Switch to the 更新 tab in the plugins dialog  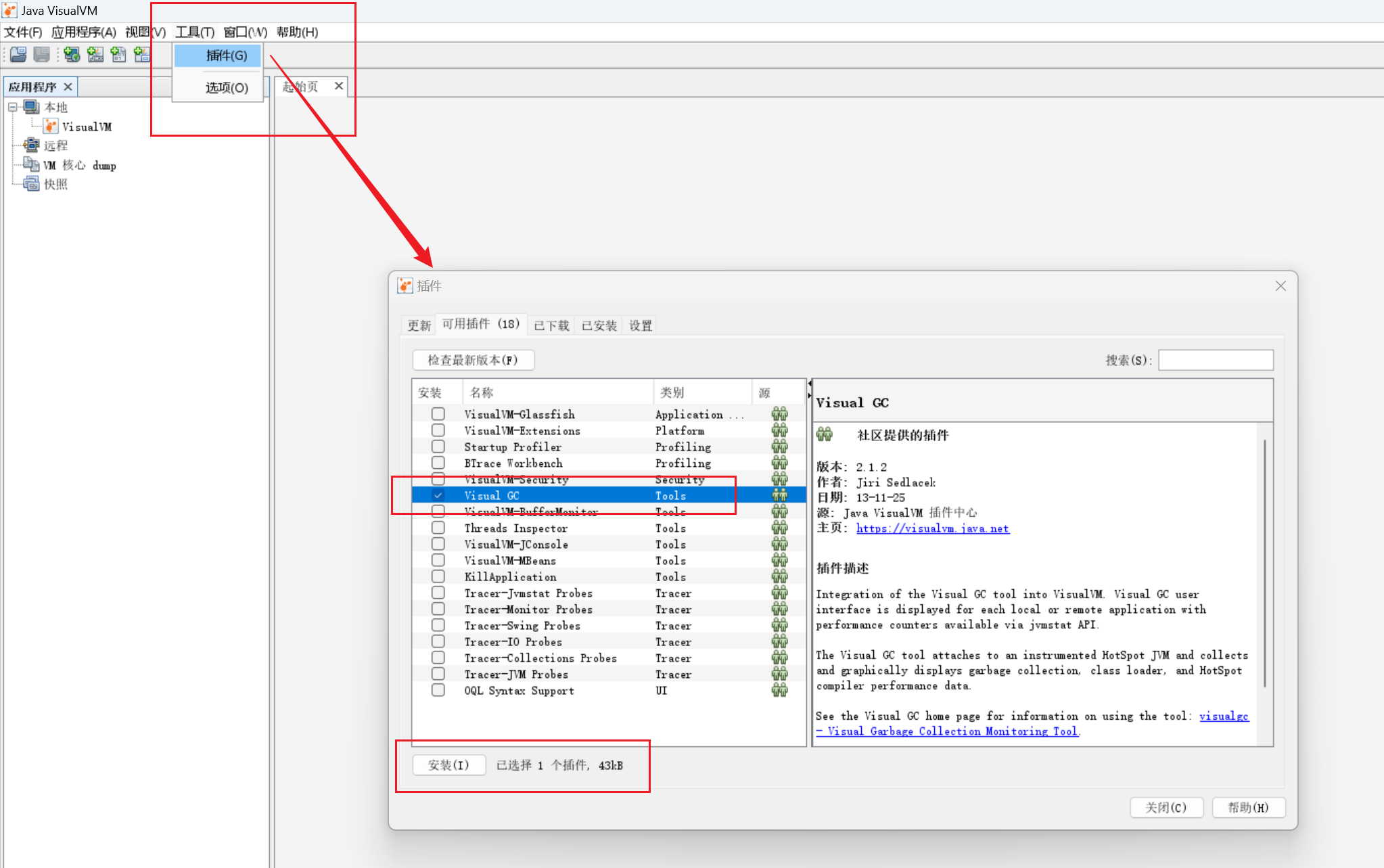(419, 325)
